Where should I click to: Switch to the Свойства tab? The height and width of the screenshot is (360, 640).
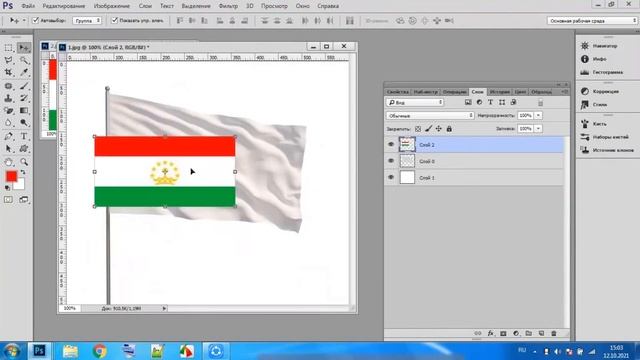398,92
